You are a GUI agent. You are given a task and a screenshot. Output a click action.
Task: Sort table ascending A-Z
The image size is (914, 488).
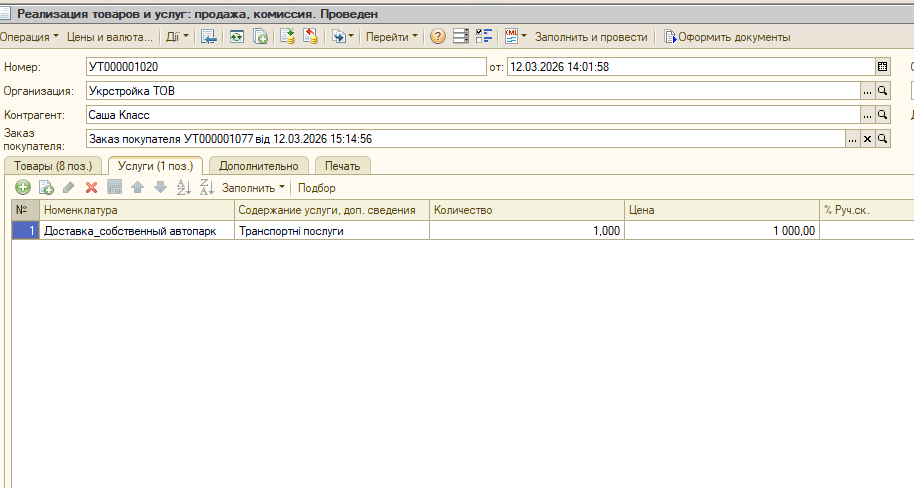point(184,188)
